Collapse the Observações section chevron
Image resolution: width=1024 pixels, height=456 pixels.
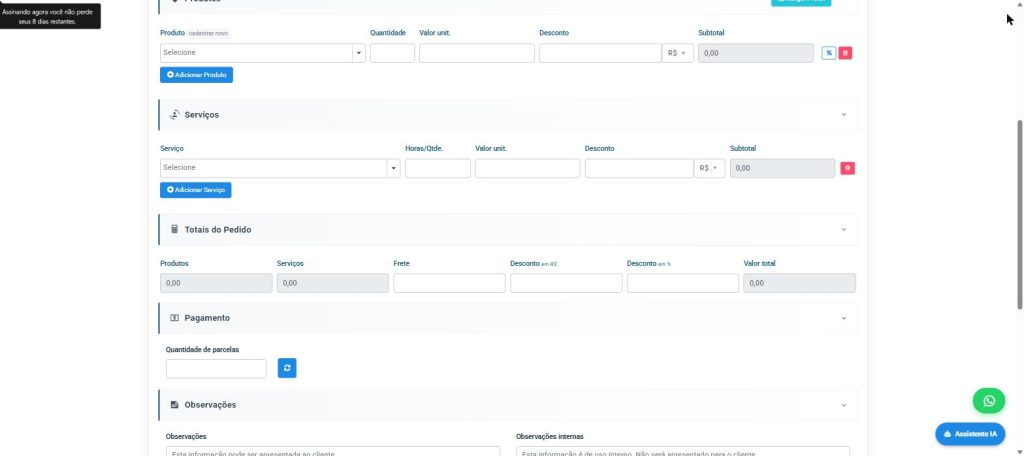843,405
